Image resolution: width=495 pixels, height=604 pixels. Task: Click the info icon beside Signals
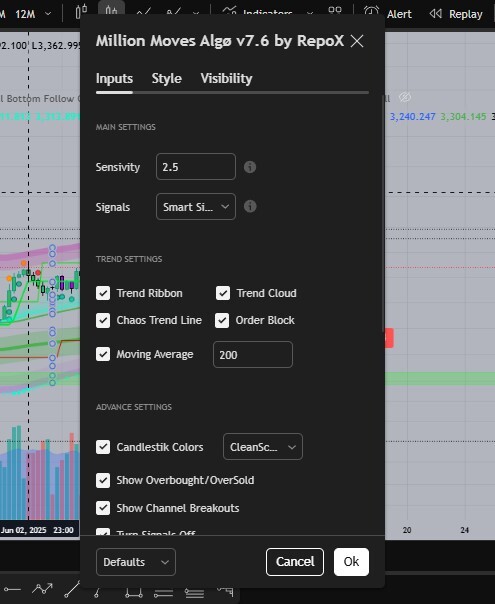tap(250, 206)
